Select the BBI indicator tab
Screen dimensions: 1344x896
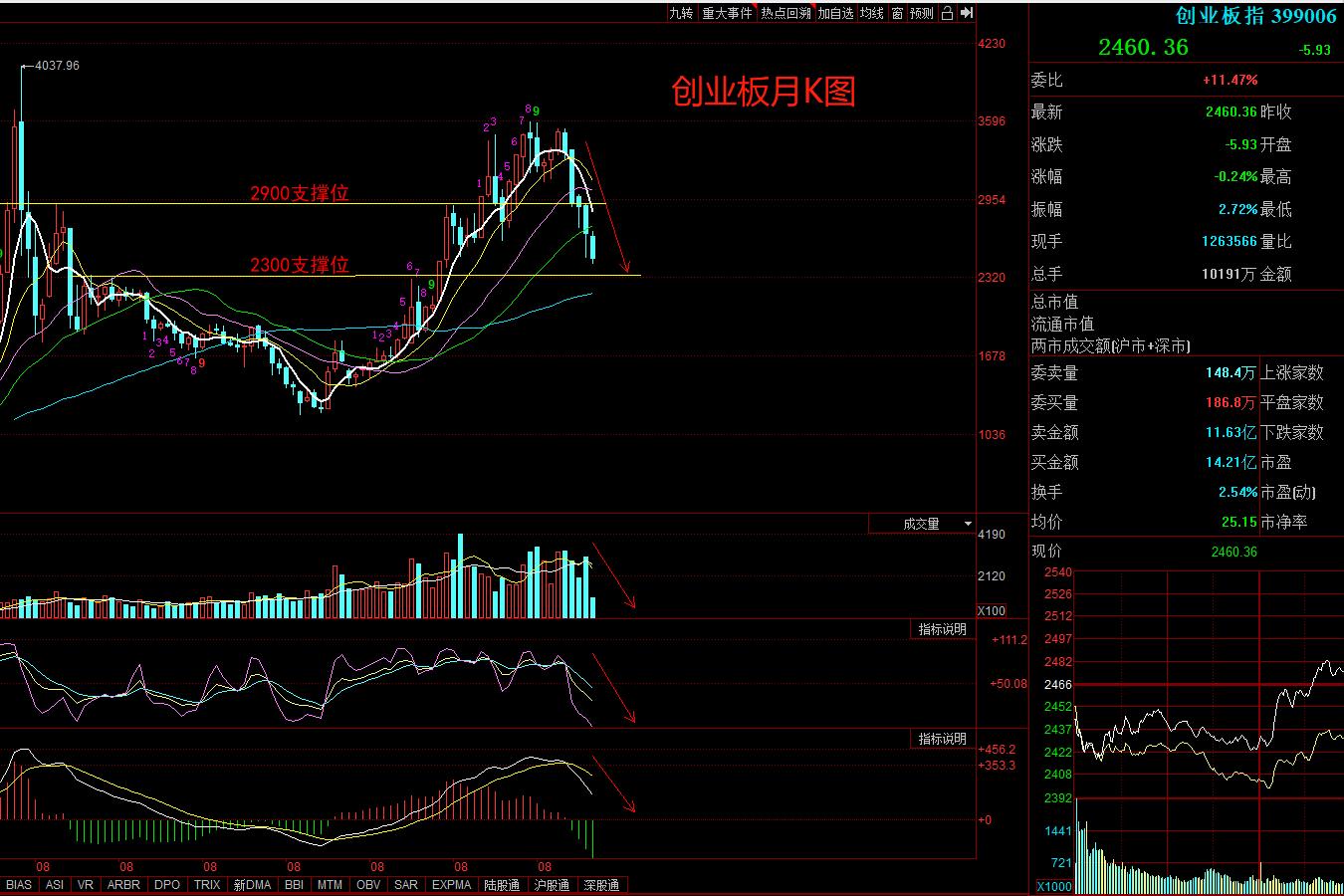[294, 885]
